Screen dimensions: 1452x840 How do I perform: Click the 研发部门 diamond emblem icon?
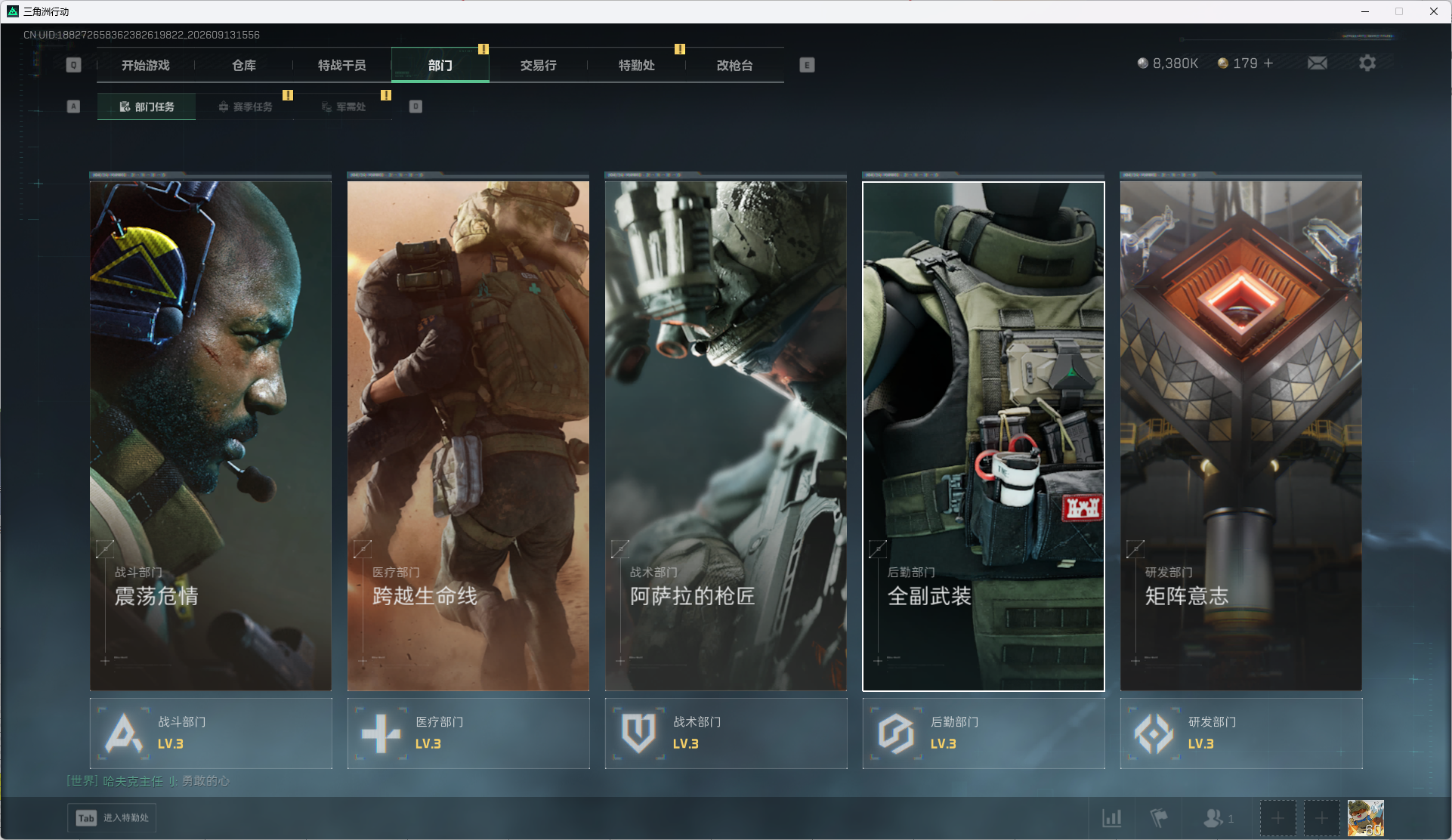(x=1154, y=733)
